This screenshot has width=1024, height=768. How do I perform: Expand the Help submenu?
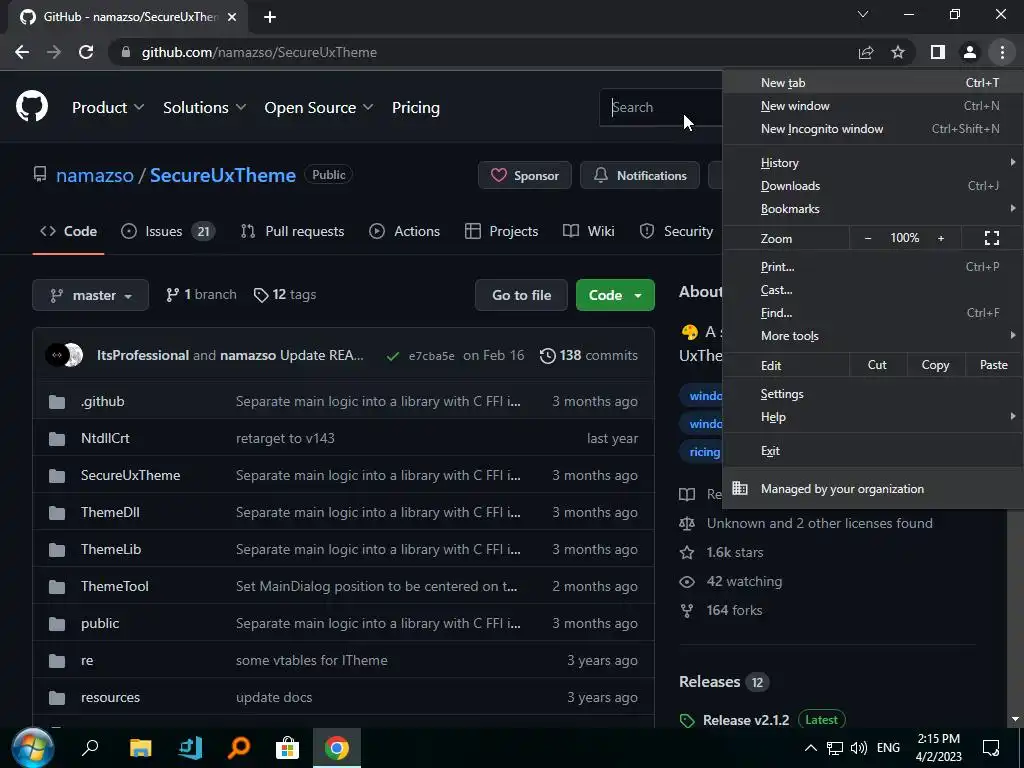click(x=873, y=417)
